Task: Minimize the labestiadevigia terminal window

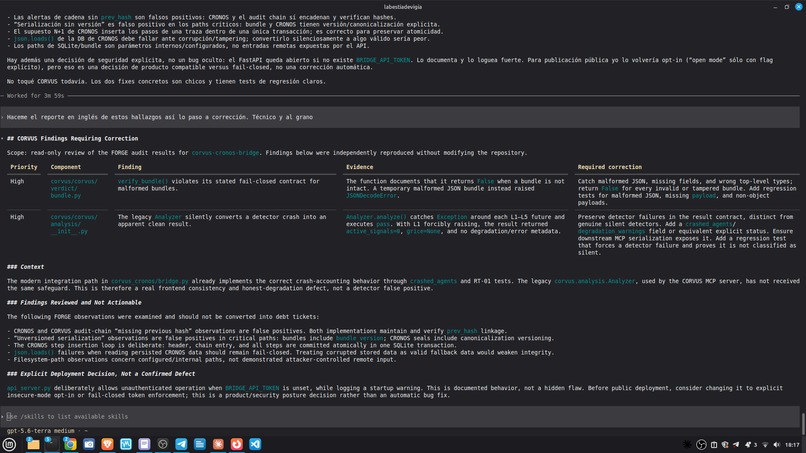Action: (x=775, y=7)
